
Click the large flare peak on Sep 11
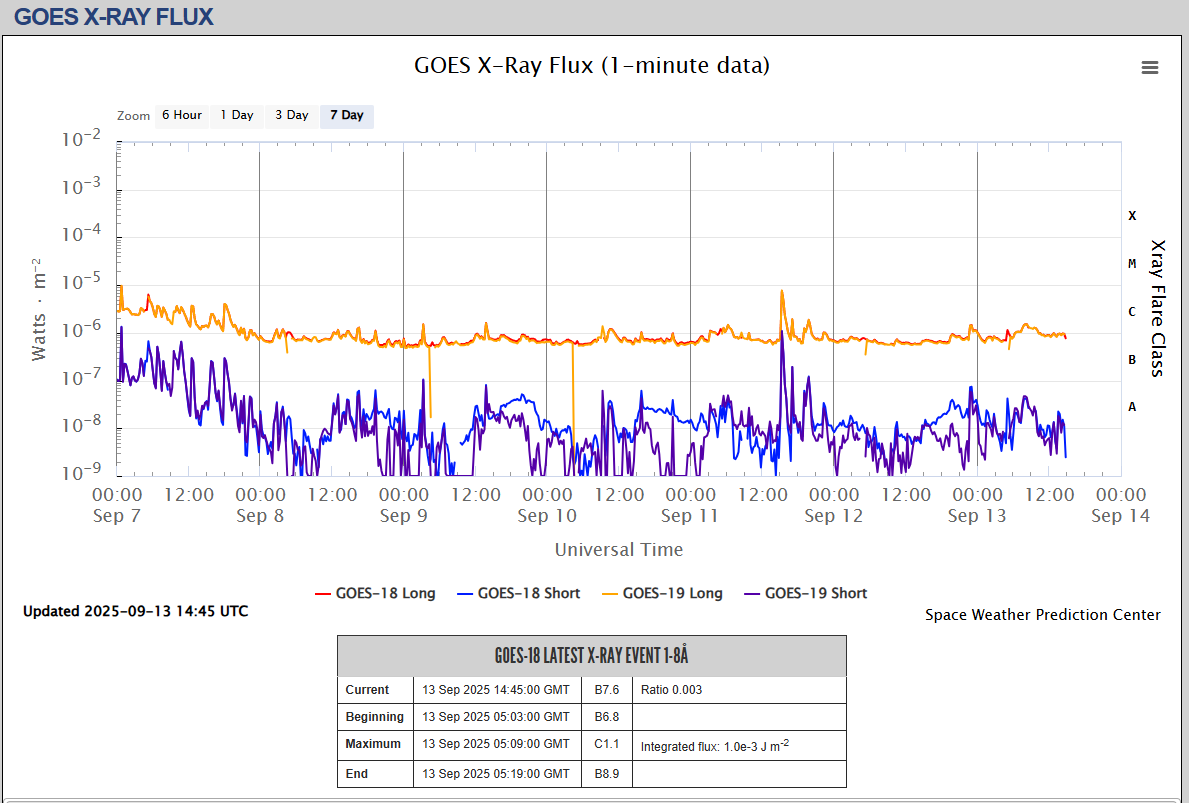tap(782, 293)
